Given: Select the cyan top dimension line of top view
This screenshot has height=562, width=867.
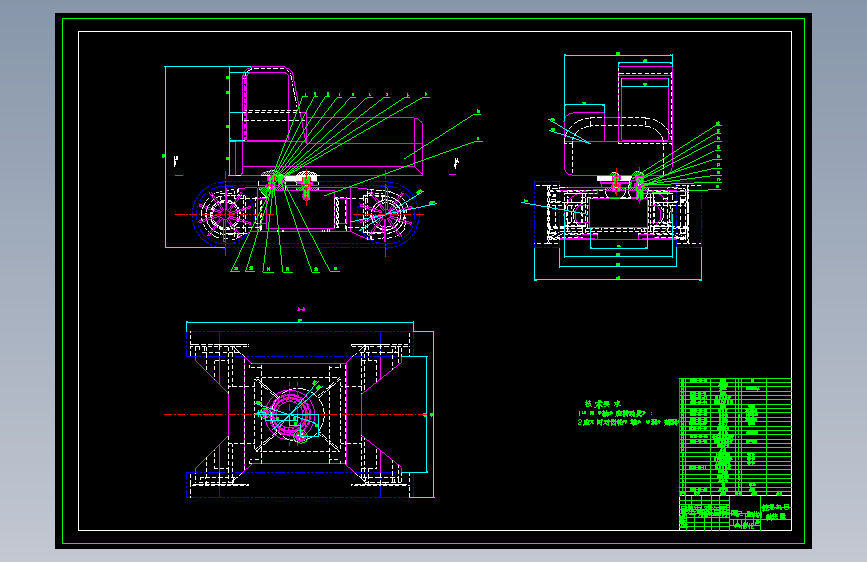Looking at the screenshot, I should coord(300,322).
